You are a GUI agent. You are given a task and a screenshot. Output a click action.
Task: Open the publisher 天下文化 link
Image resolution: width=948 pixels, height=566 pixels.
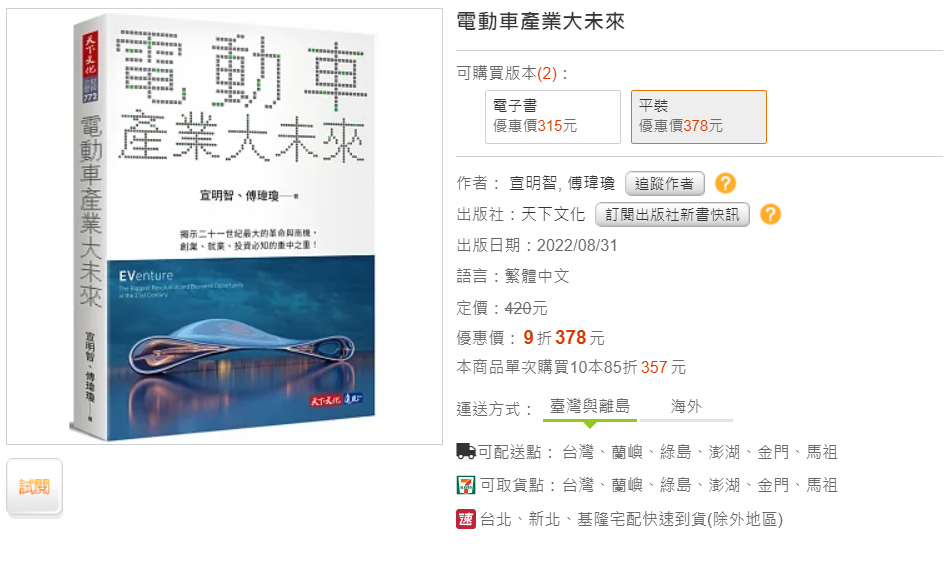click(x=553, y=214)
